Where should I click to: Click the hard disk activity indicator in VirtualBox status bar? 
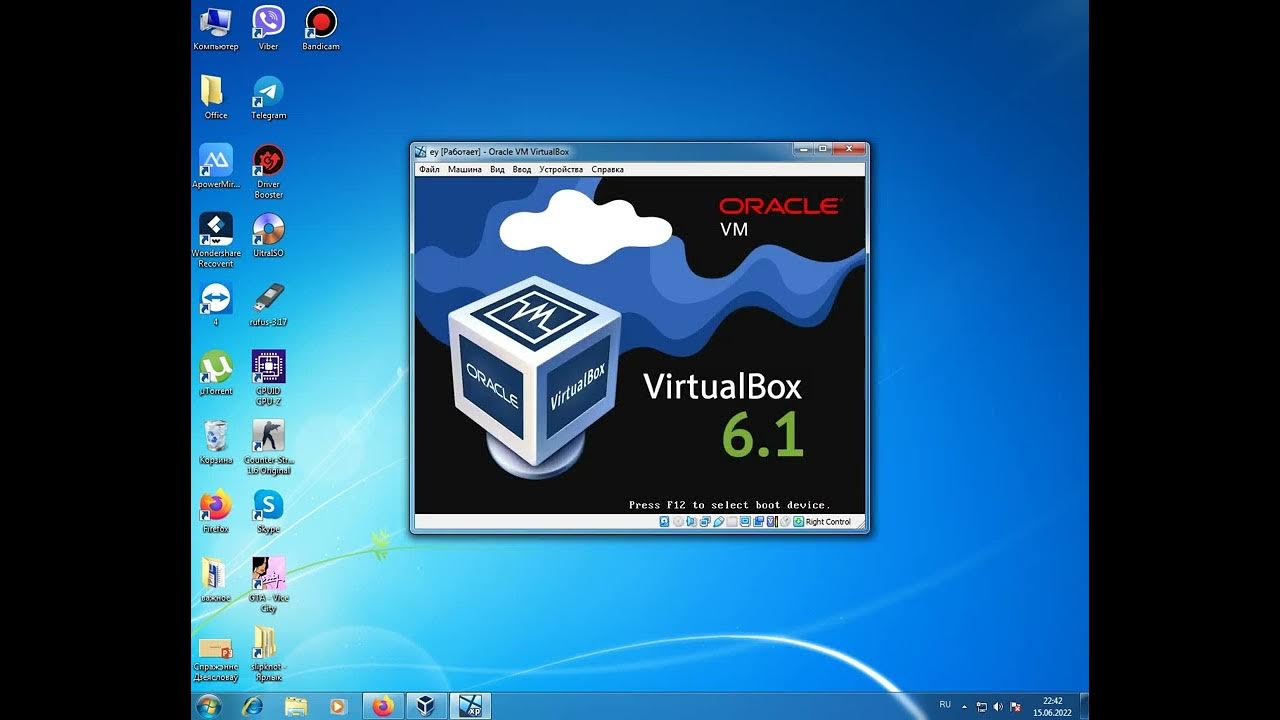click(664, 521)
